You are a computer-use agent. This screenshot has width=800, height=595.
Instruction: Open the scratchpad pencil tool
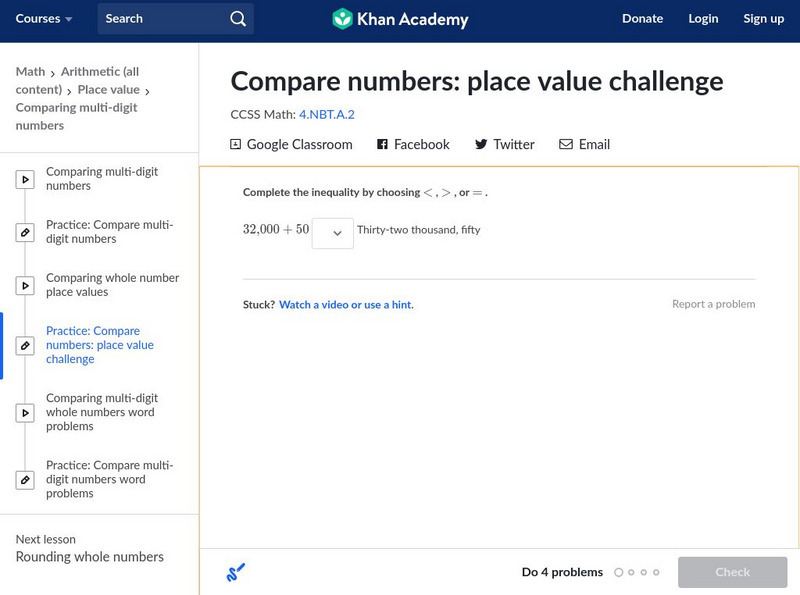coord(236,572)
